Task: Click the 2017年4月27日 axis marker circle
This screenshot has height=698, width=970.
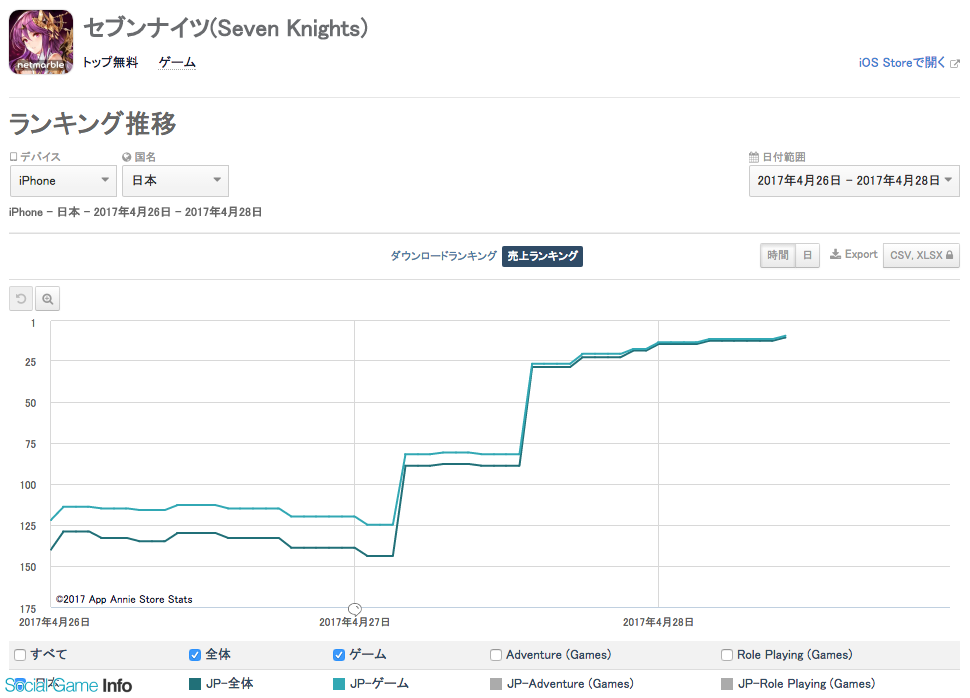Action: [x=354, y=609]
